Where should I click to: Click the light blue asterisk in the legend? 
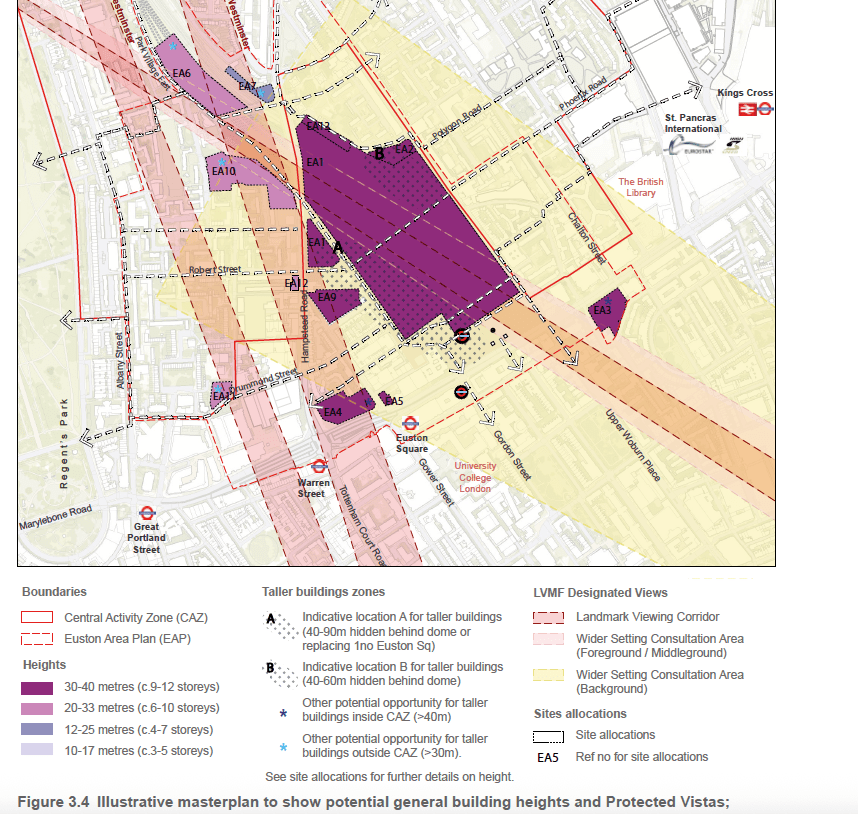coord(283,746)
